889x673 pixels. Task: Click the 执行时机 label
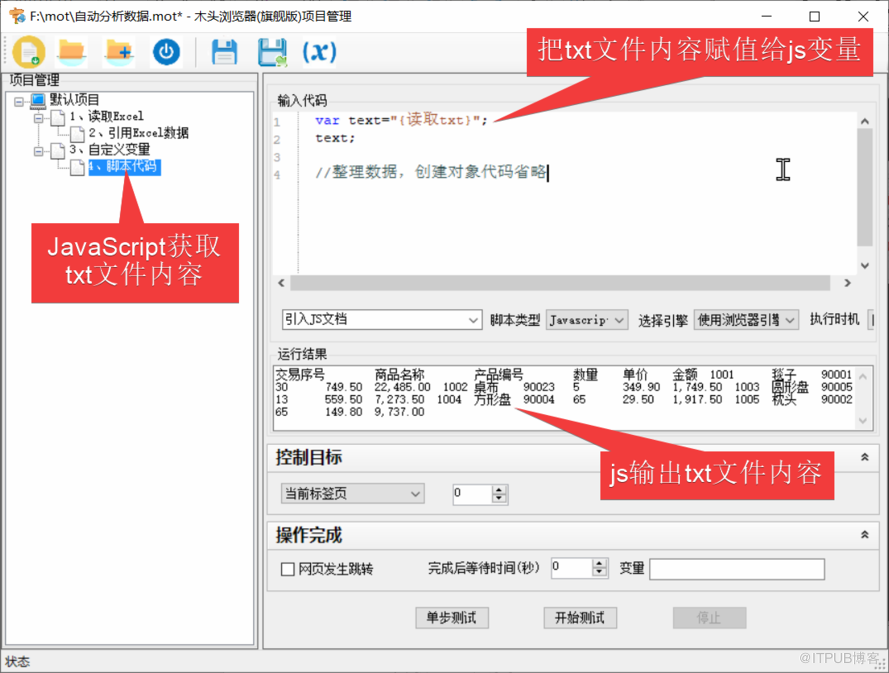[834, 319]
